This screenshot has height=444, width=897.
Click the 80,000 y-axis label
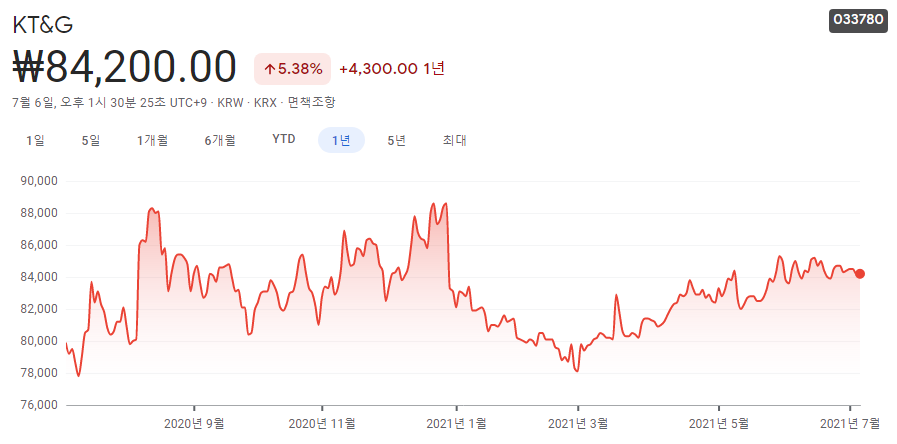click(x=39, y=342)
